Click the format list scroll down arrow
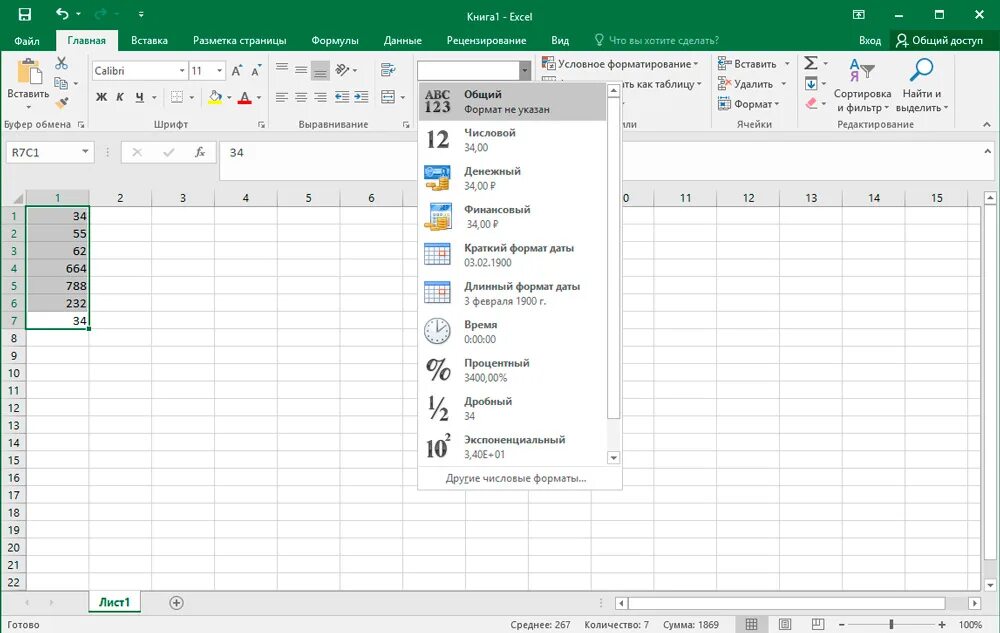This screenshot has height=633, width=1000. 614,458
